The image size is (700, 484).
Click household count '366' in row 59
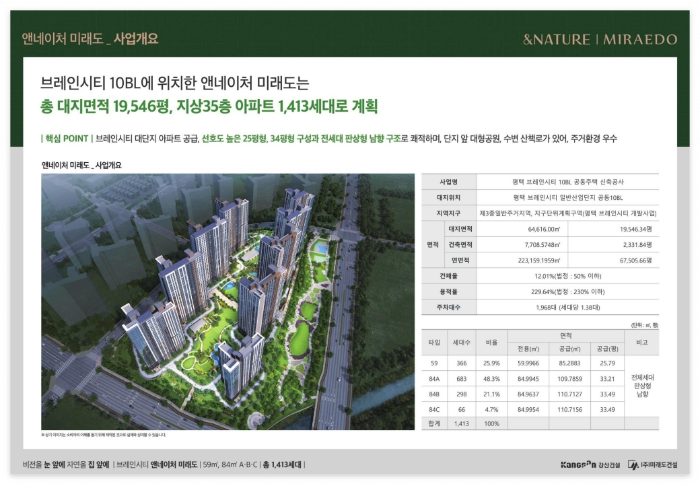[461, 363]
